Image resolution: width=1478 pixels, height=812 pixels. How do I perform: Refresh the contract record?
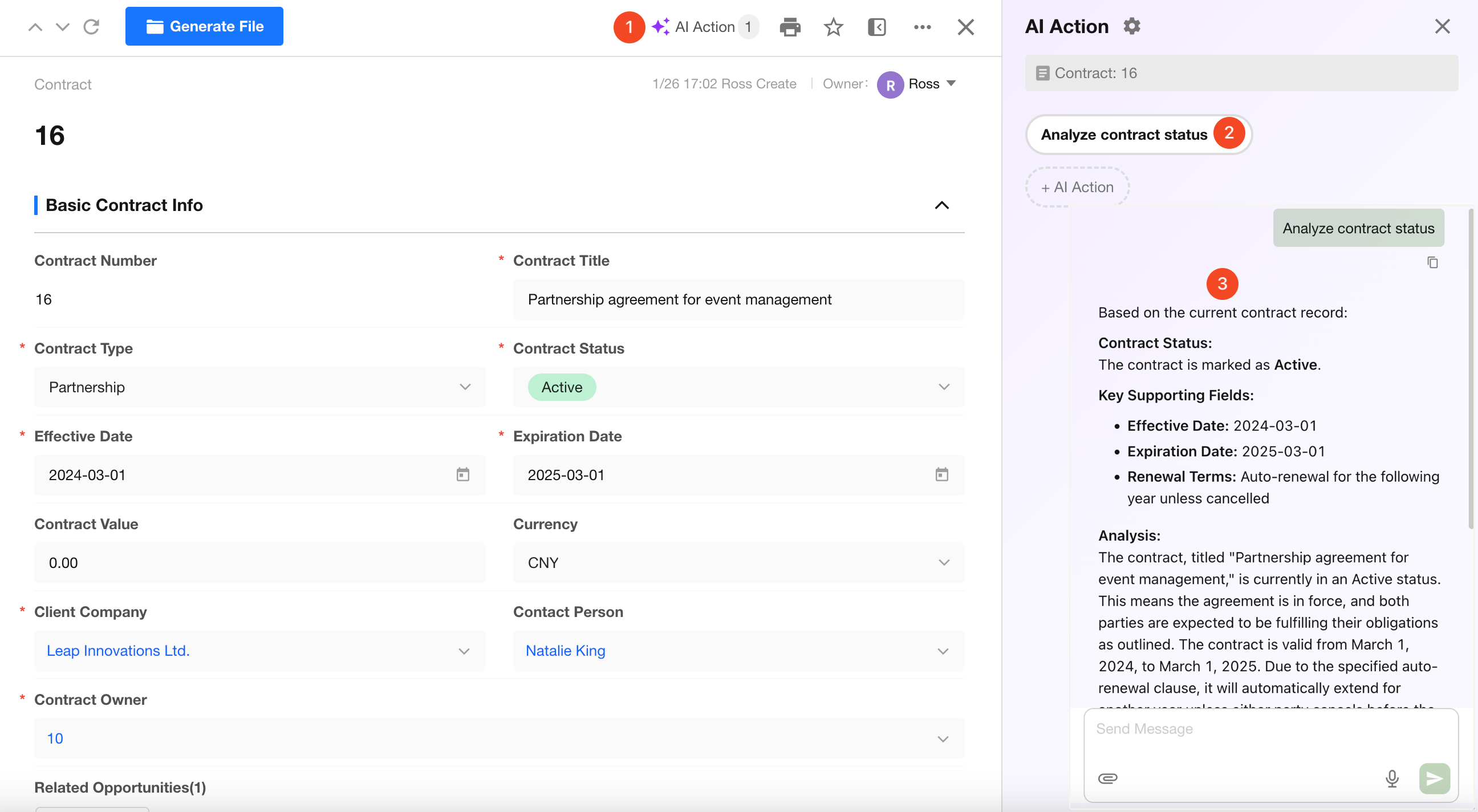point(91,27)
